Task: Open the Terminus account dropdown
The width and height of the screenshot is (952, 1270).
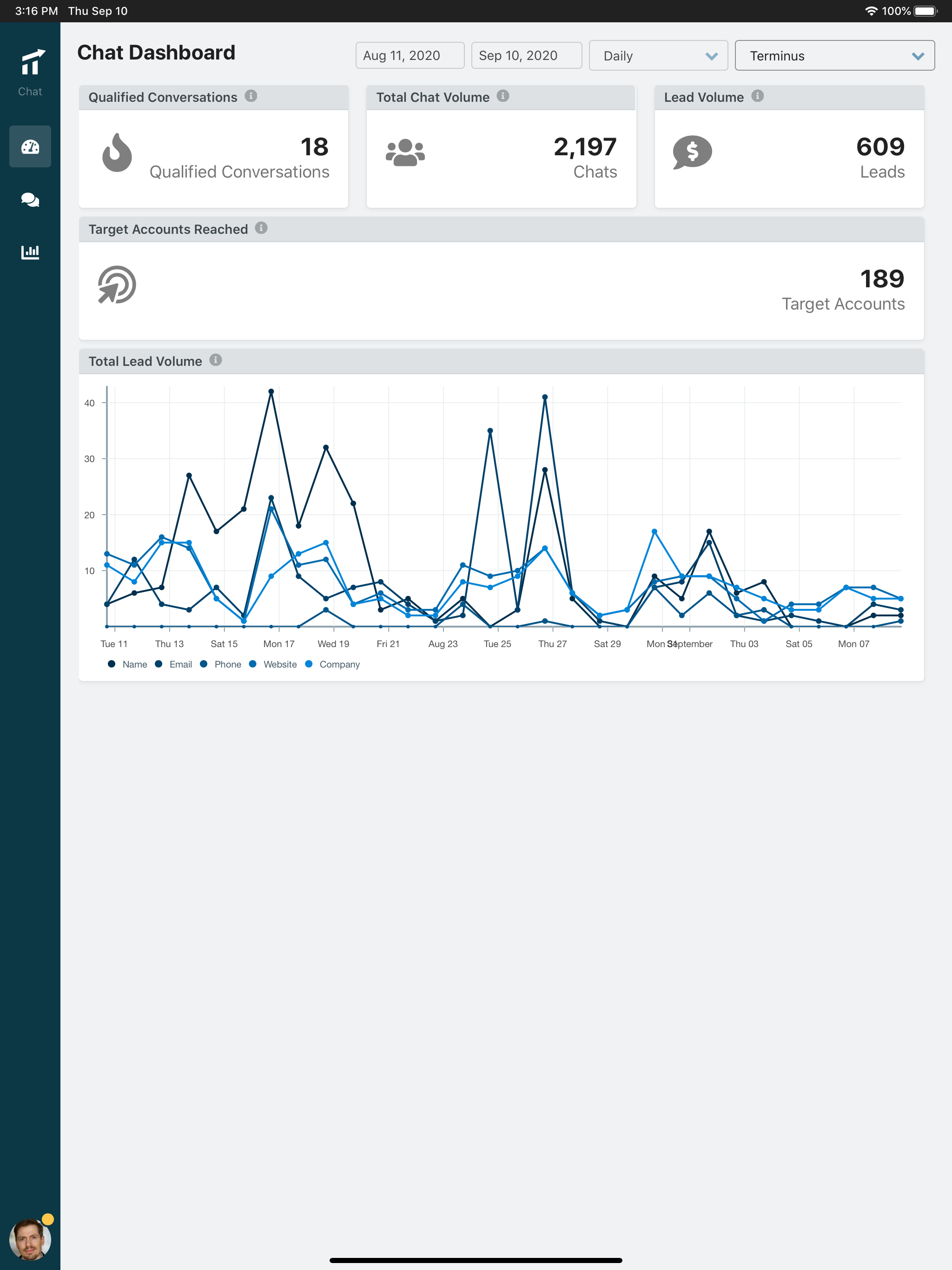Action: [834, 56]
